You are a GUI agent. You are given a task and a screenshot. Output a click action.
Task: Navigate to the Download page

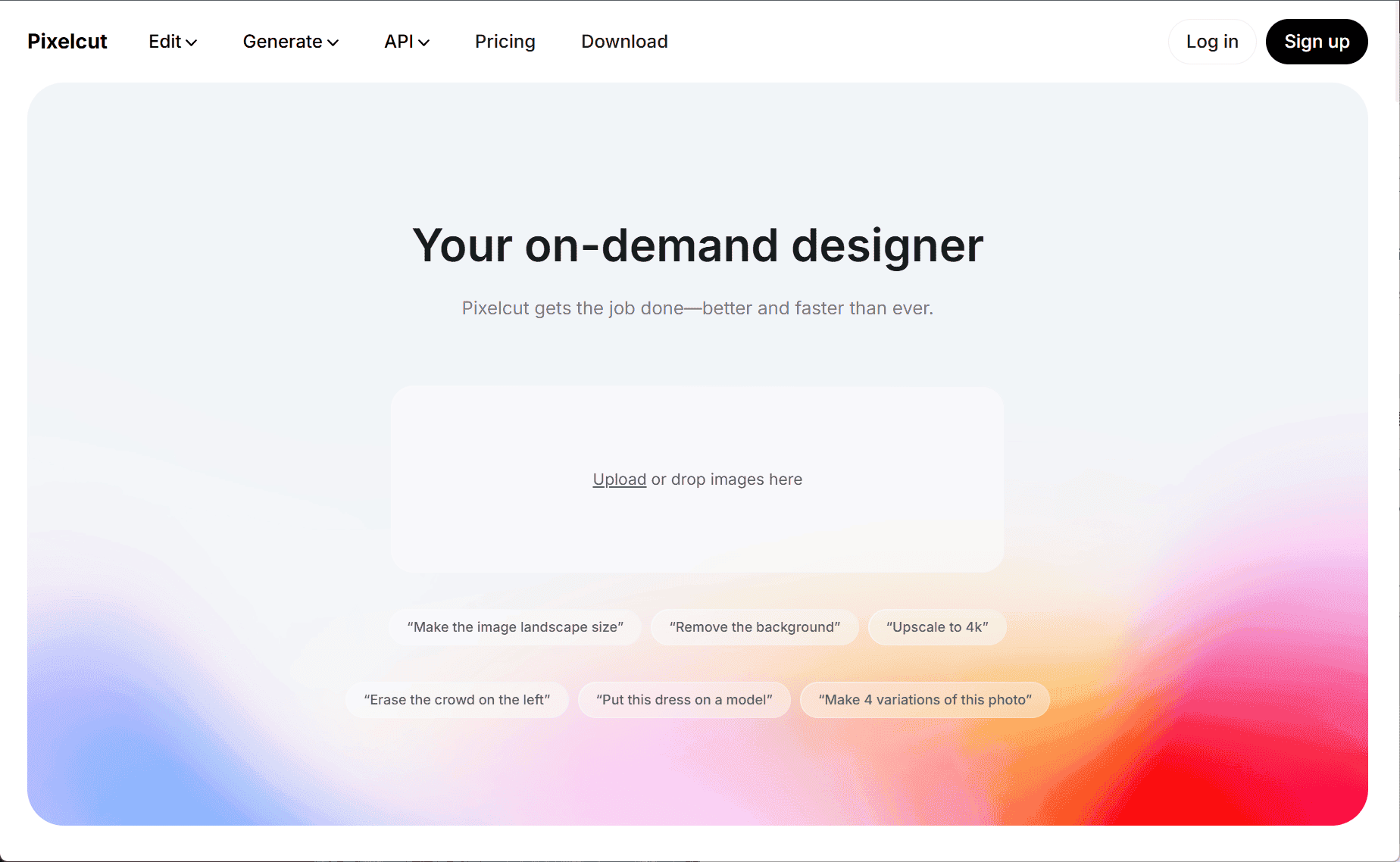623,42
